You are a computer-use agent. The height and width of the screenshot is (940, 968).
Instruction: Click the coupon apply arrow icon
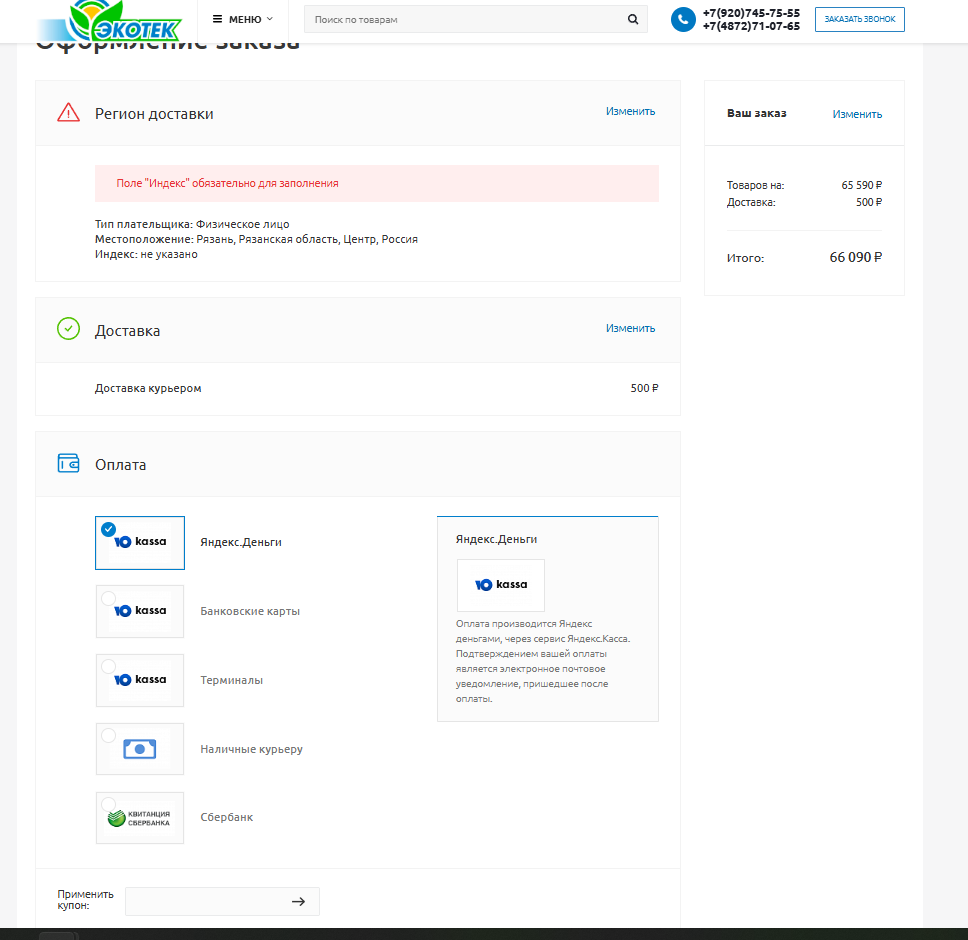pos(298,901)
